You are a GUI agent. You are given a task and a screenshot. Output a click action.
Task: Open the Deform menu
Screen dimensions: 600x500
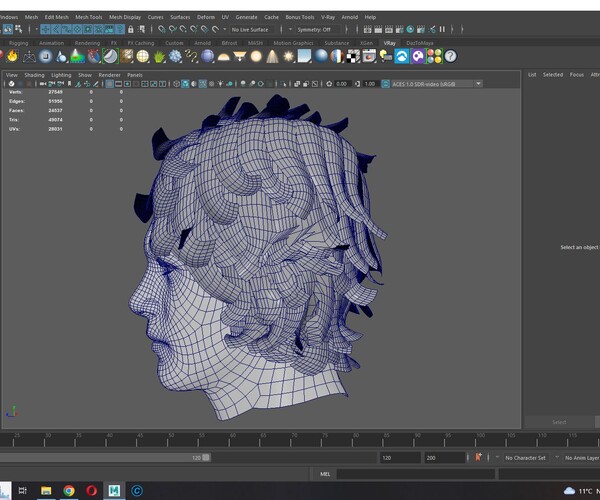206,17
